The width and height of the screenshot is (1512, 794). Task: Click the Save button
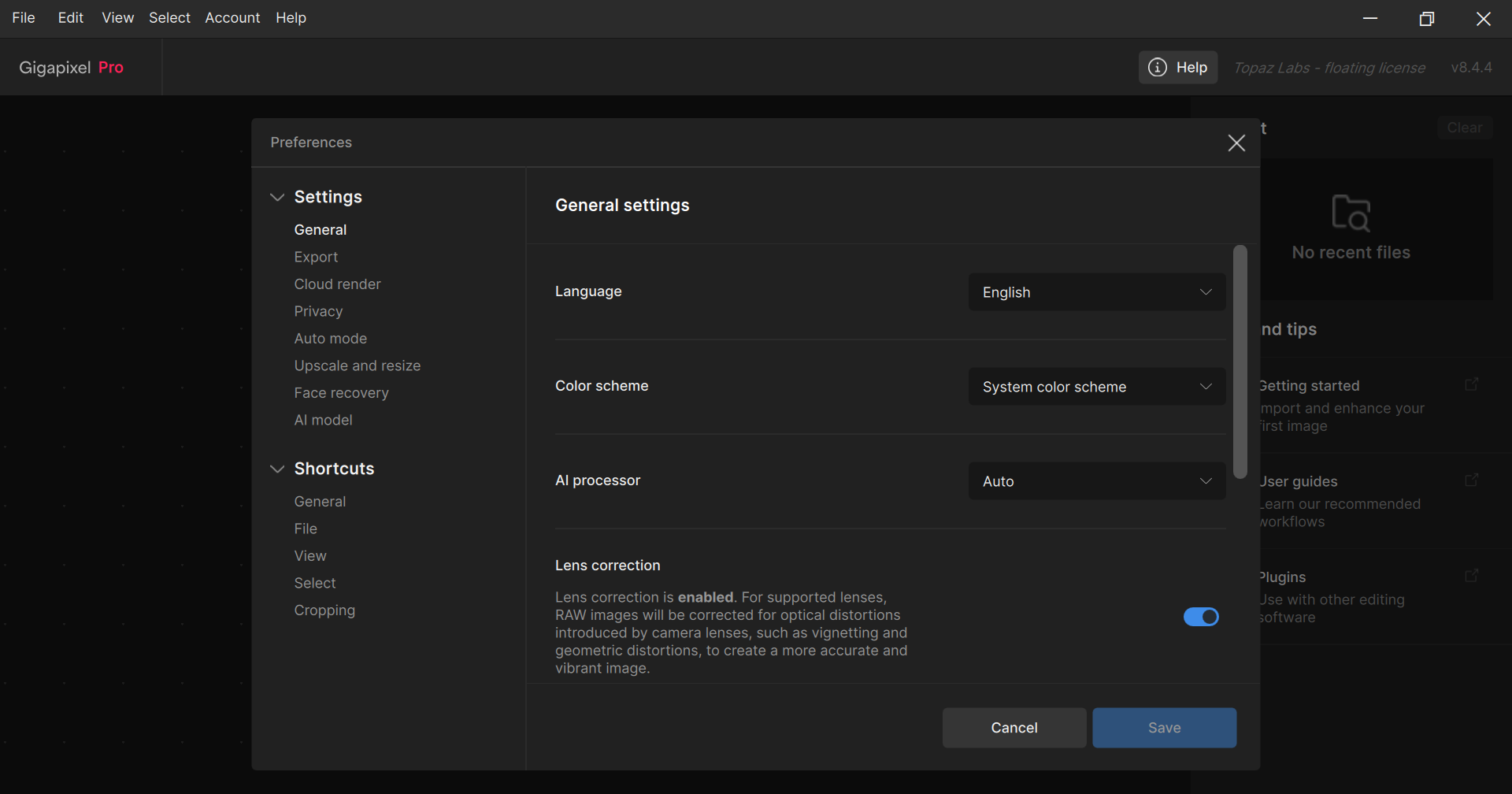(x=1164, y=728)
